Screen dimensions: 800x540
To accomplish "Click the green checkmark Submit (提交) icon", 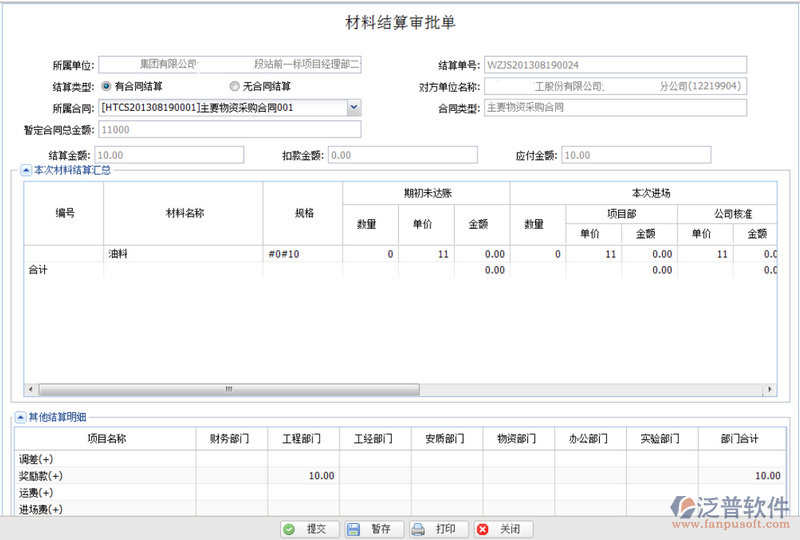I will pyautogui.click(x=288, y=529).
